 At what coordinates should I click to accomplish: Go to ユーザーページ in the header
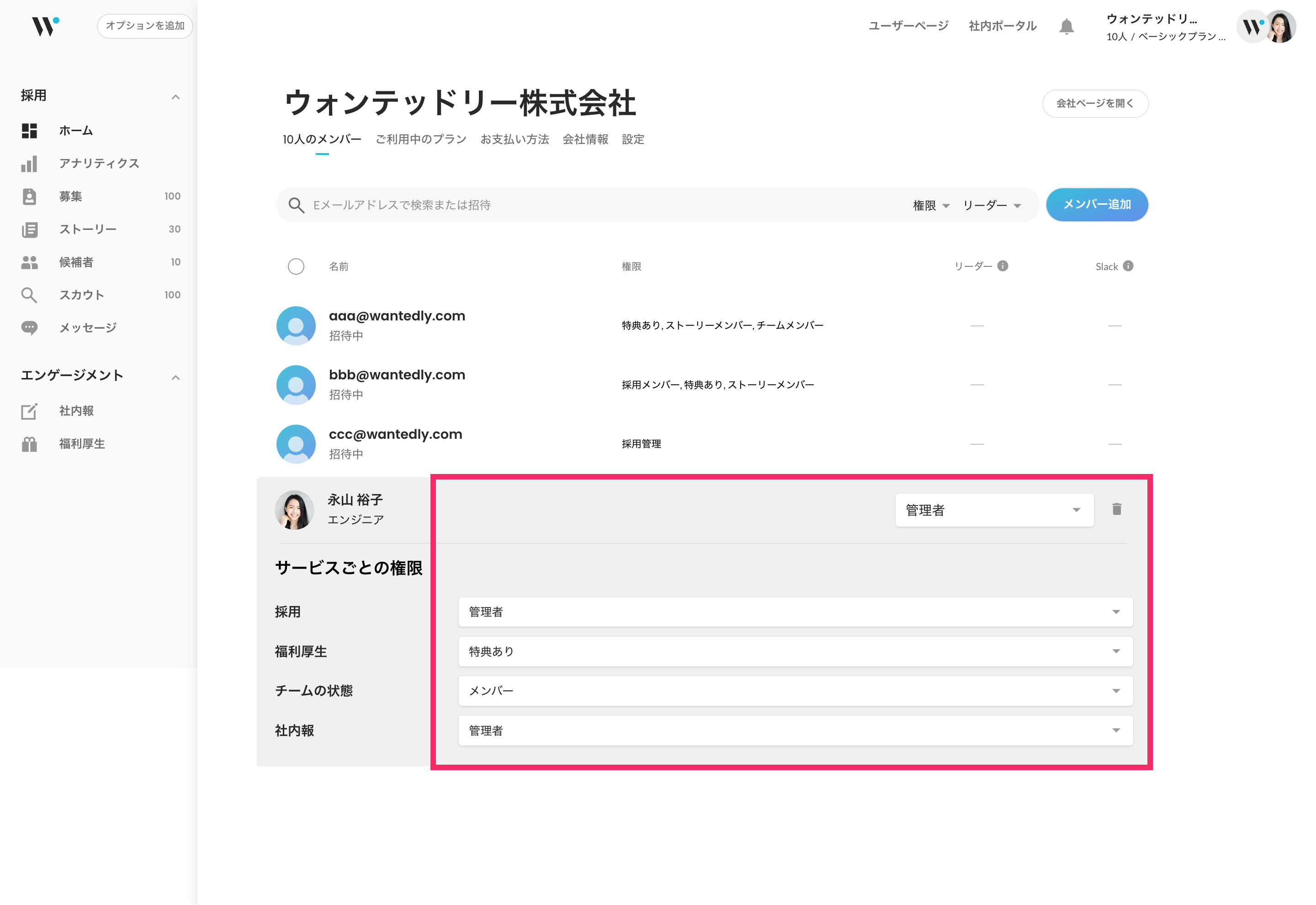(x=908, y=26)
